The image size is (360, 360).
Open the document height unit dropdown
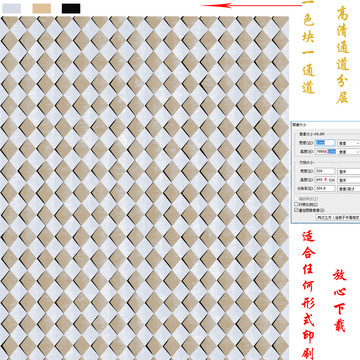(349, 180)
